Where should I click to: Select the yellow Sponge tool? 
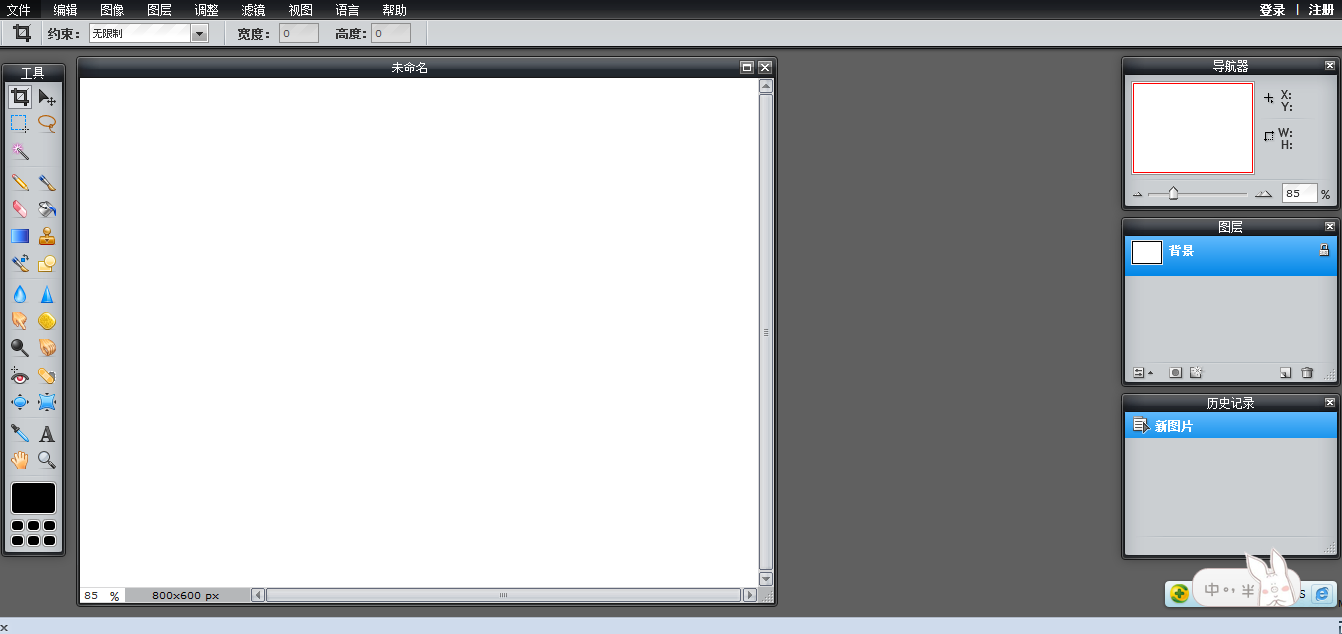(47, 321)
